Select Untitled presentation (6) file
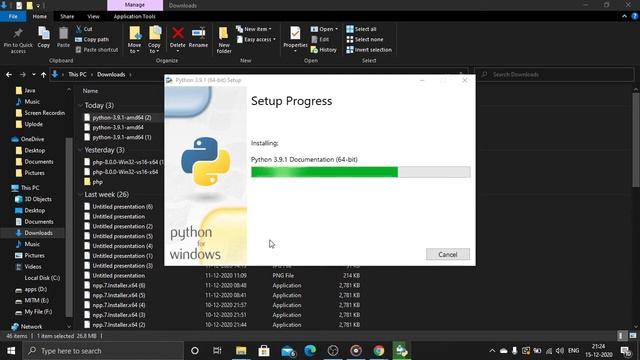Viewport: 640px width, 360px height. (122, 207)
